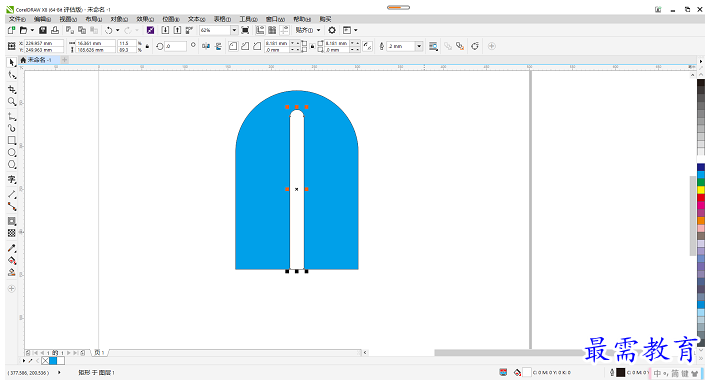Image resolution: width=706 pixels, height=381 pixels.
Task: Select the Color Eyedropper tool
Action: pos(12,248)
